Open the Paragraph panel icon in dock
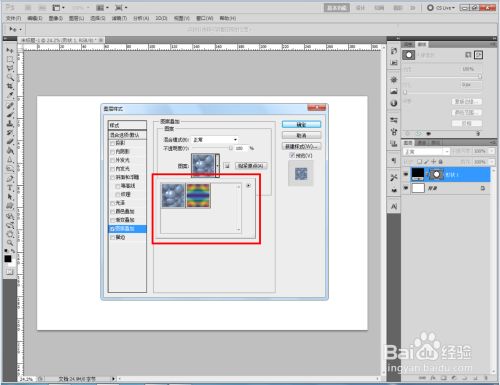The height and width of the screenshot is (385, 500). [x=394, y=161]
